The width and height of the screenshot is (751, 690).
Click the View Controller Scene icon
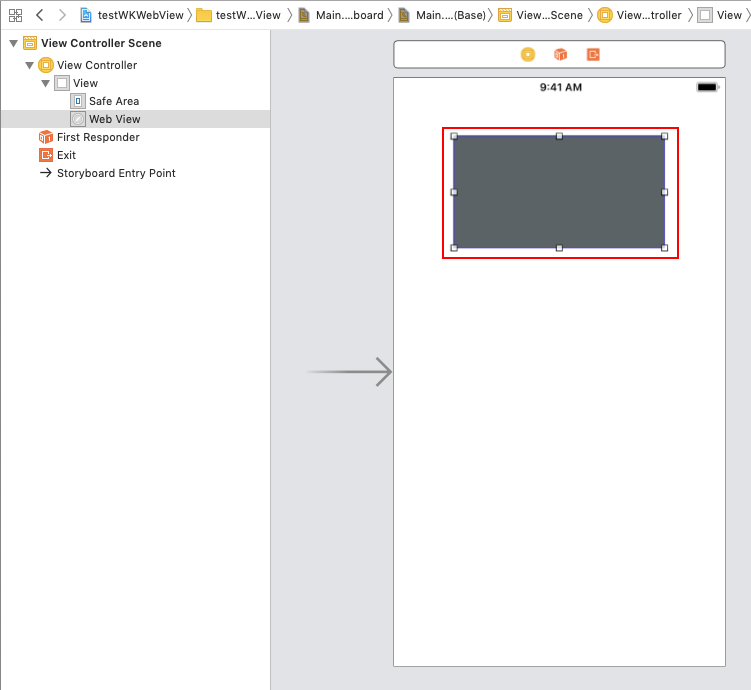pyautogui.click(x=30, y=43)
